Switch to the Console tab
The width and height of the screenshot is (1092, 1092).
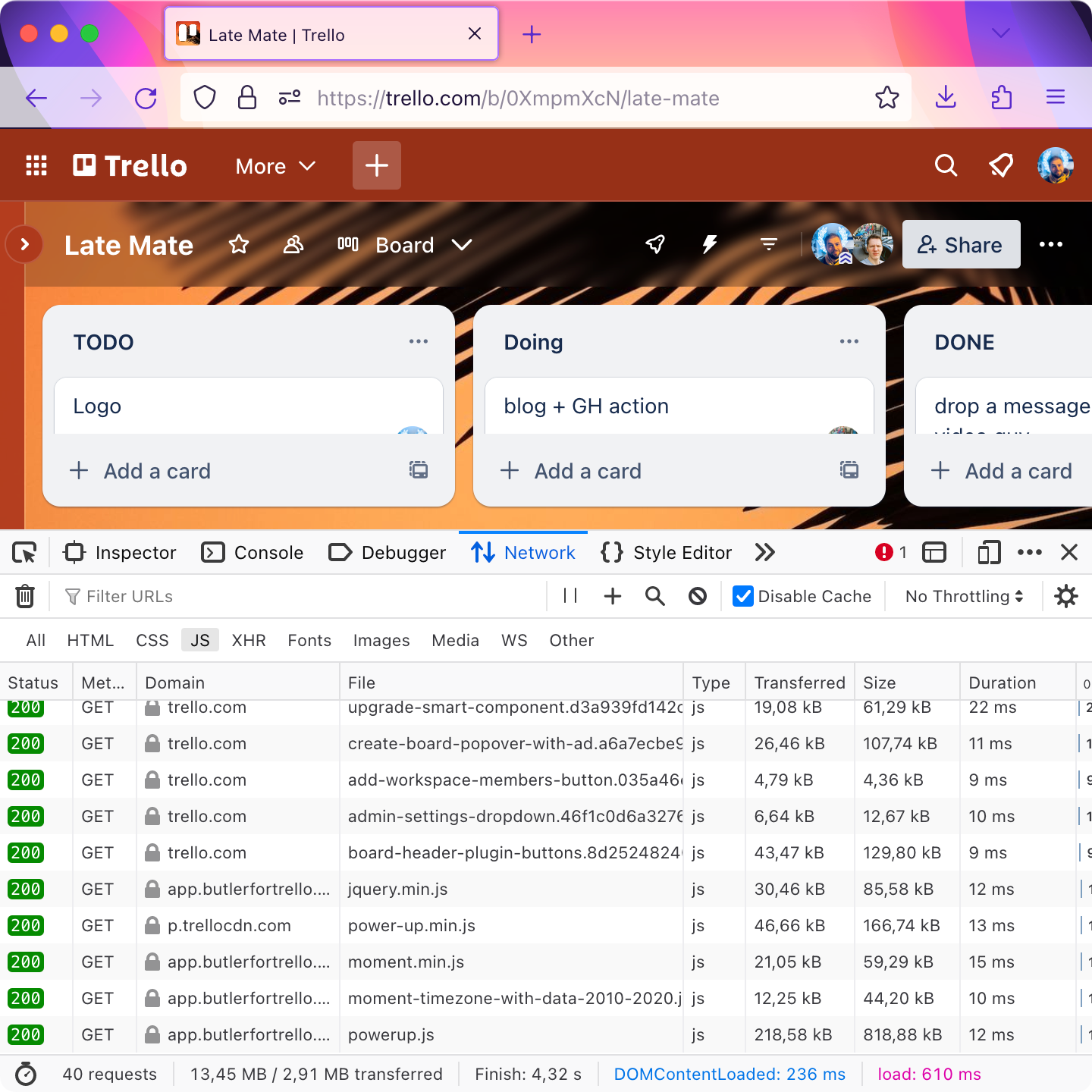(x=253, y=553)
